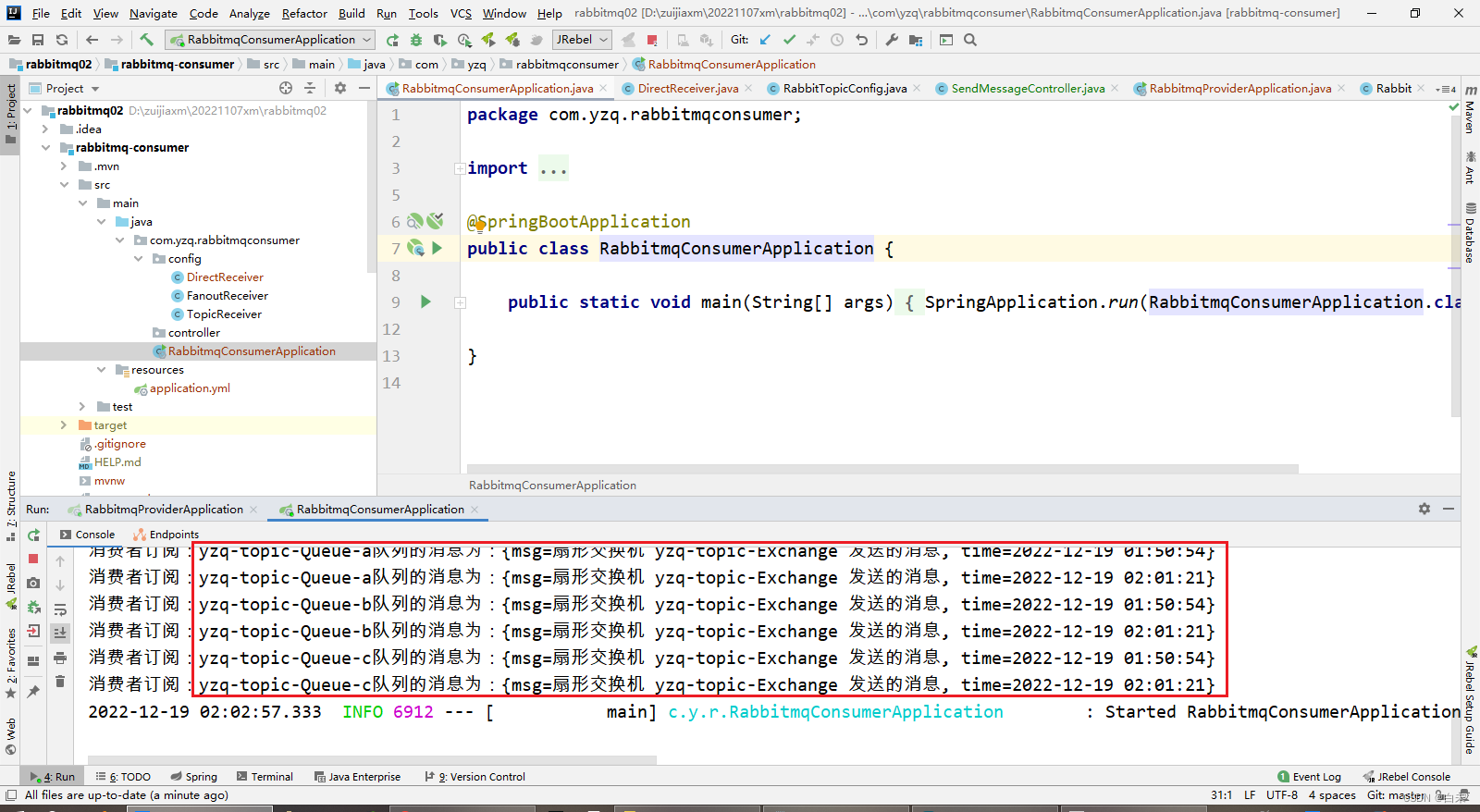Stop the running application in main toolbar
This screenshot has height=812, width=1480.
(652, 40)
